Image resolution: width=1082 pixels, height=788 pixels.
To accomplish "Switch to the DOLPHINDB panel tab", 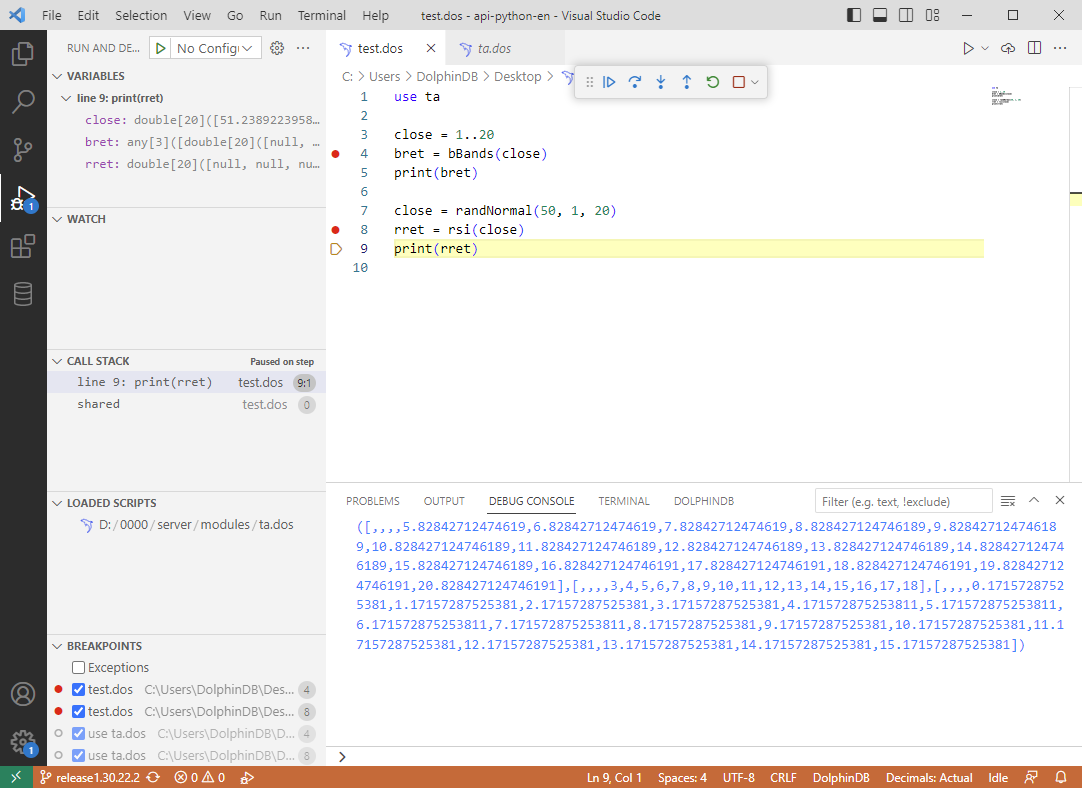I will click(704, 501).
